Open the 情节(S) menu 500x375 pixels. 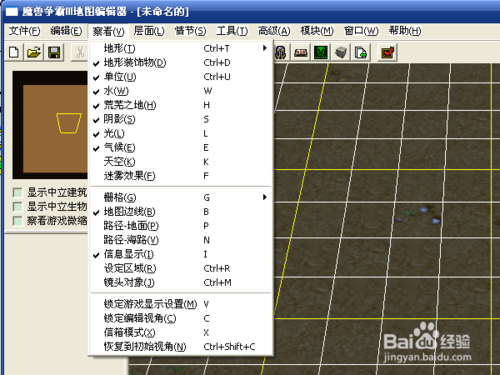[190, 31]
